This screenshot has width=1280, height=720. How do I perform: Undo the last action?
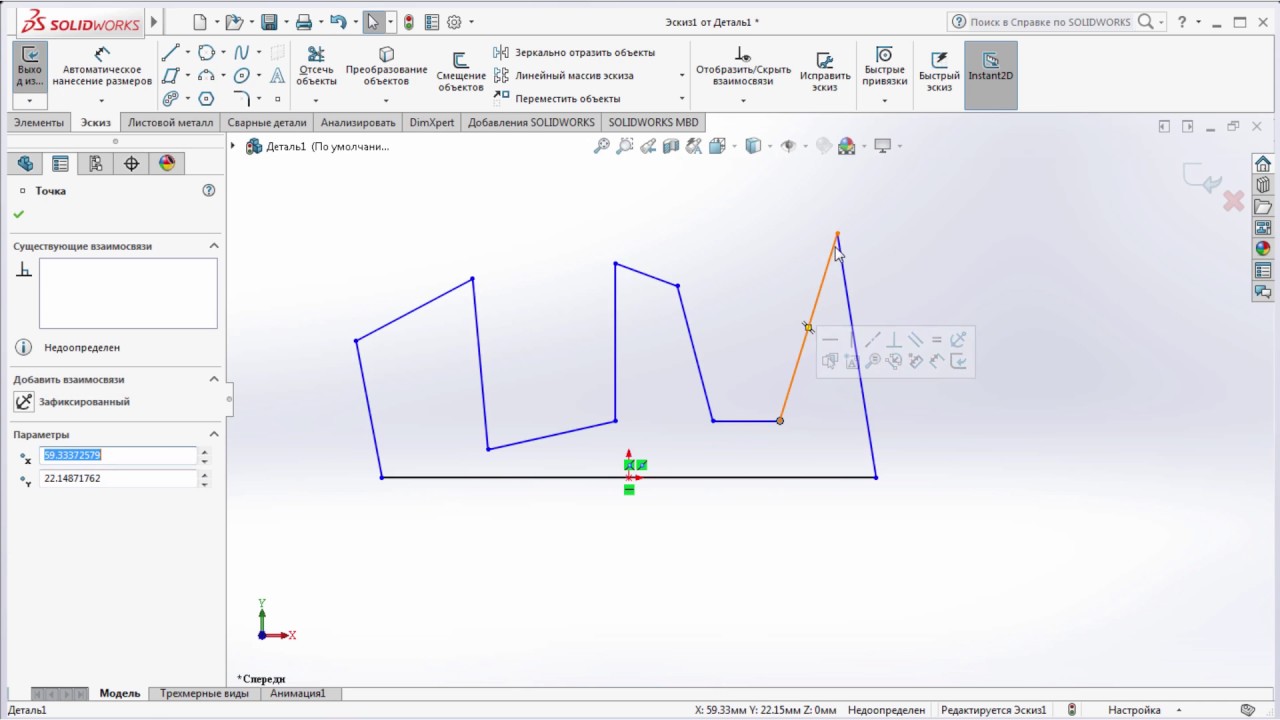(x=338, y=21)
